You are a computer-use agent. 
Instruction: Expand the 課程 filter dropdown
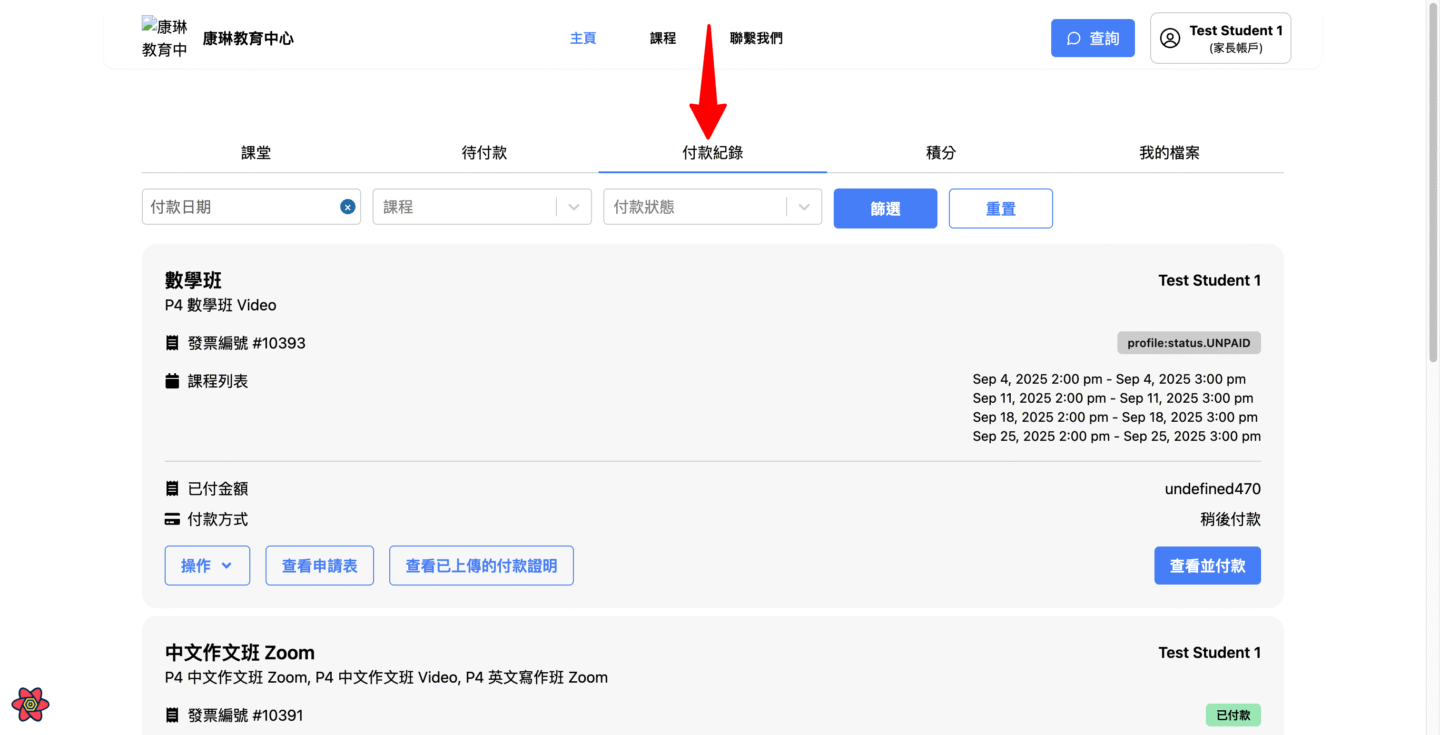click(x=573, y=207)
